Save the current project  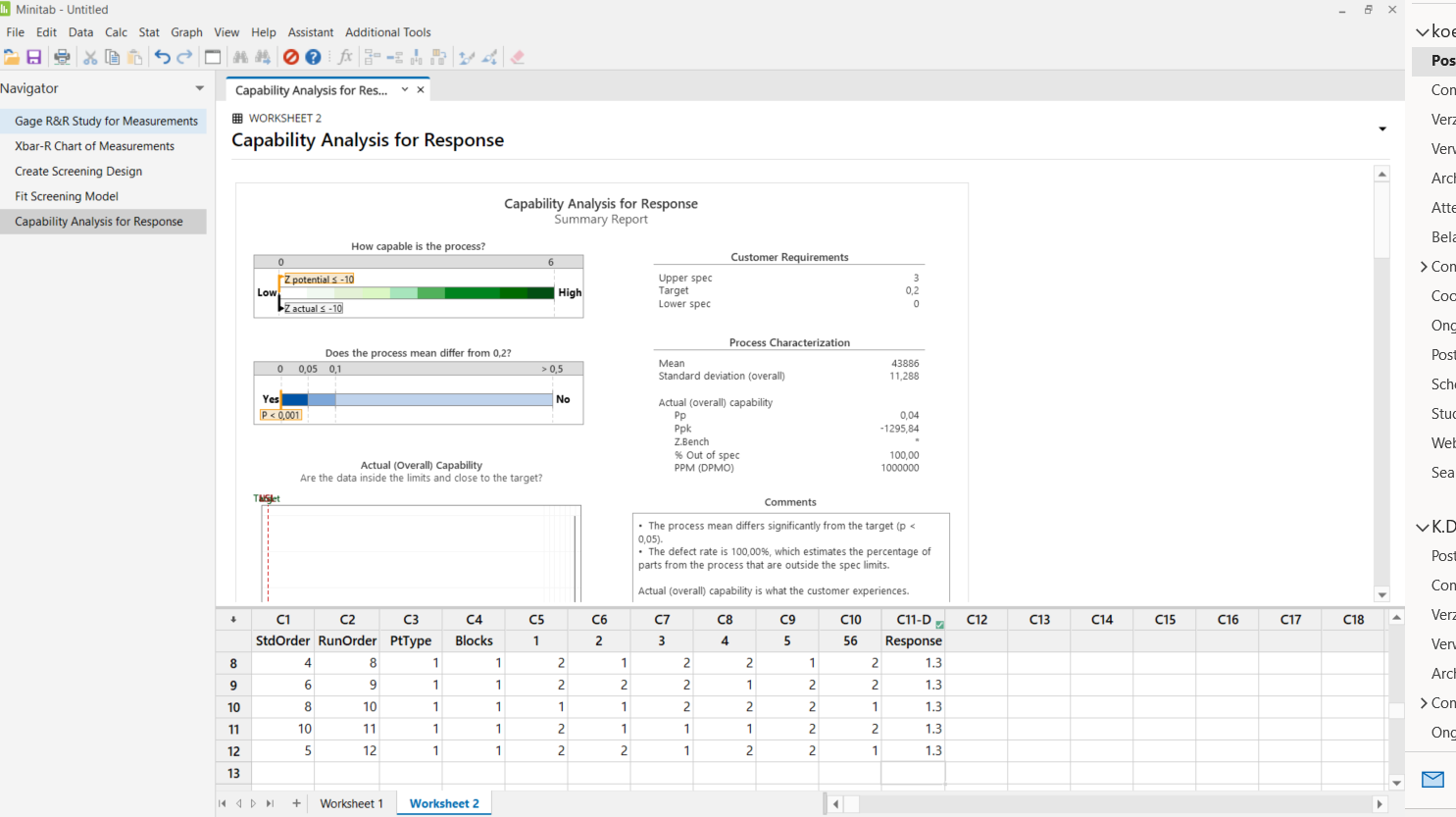34,56
